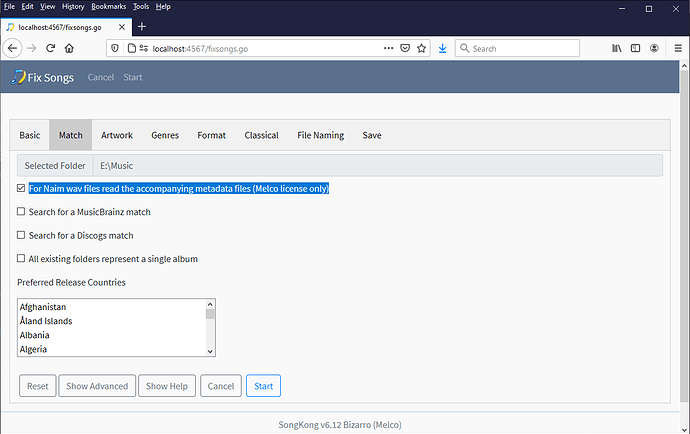Click Start in the Fix Songs header
690x434 pixels.
point(132,77)
